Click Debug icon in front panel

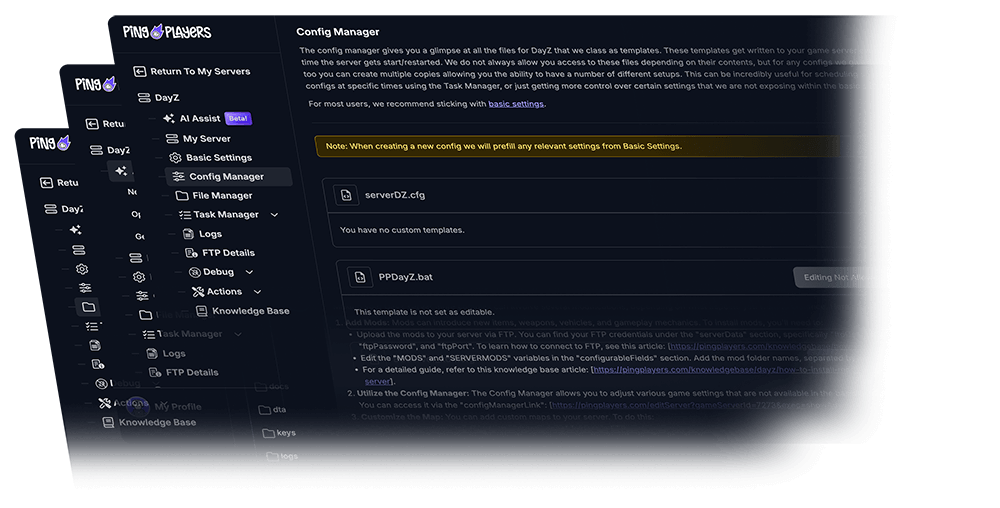pyautogui.click(x=195, y=272)
